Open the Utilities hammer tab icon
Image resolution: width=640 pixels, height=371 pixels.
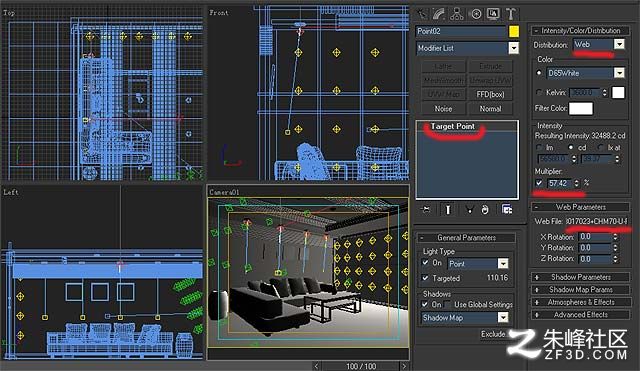(x=511, y=14)
